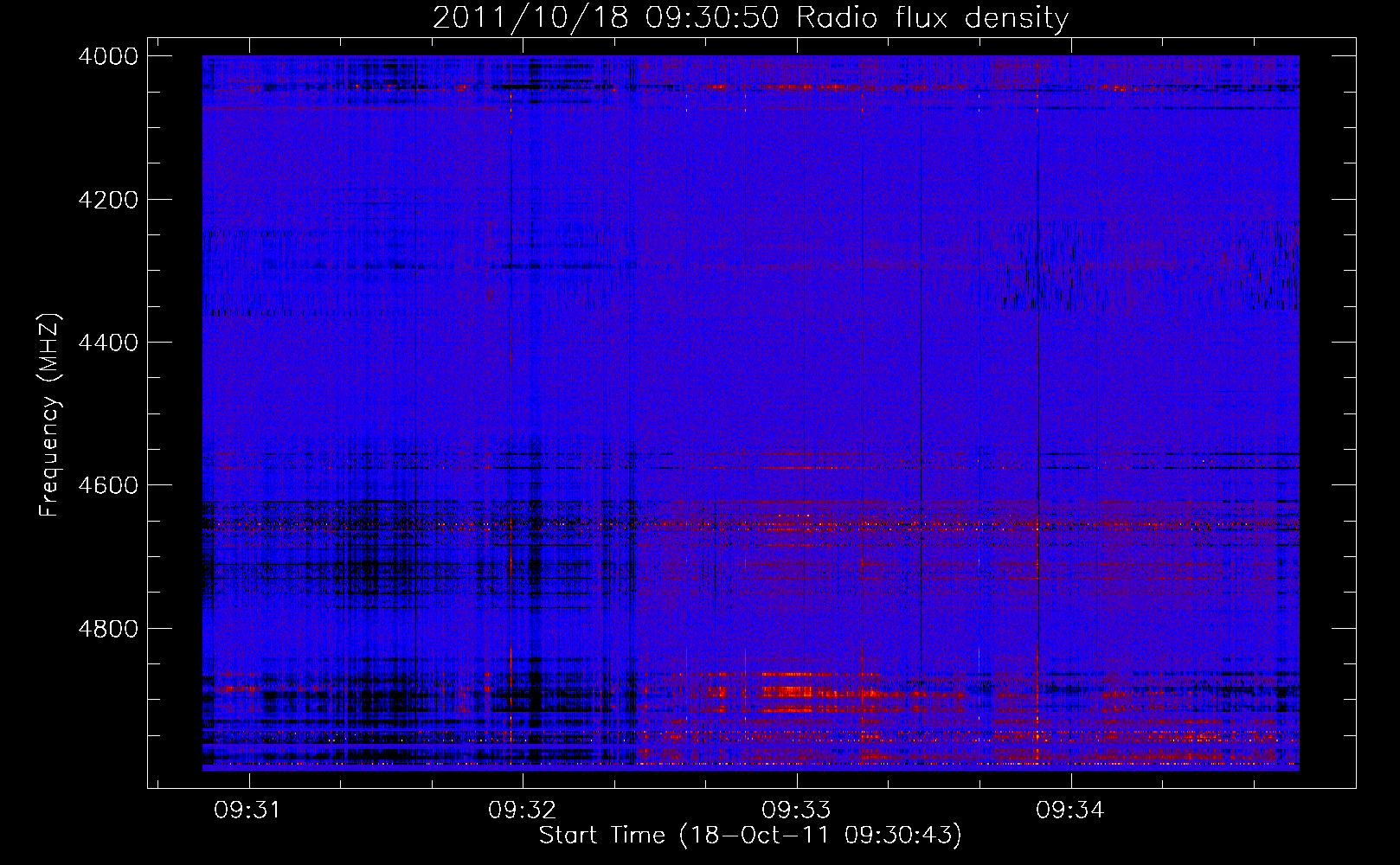Click the 09:32 time tick label
The width and height of the screenshot is (1400, 865).
tap(523, 810)
